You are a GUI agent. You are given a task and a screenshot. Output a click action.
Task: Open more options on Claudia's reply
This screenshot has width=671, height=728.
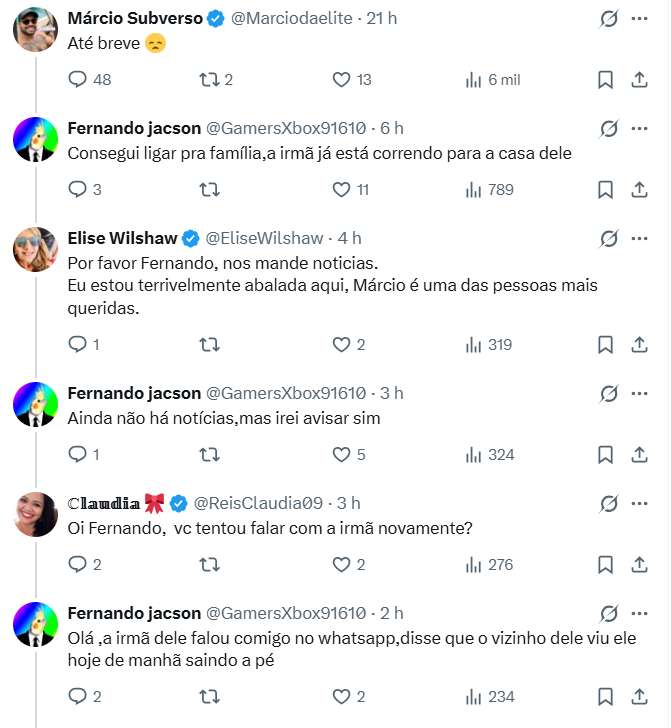pyautogui.click(x=640, y=502)
